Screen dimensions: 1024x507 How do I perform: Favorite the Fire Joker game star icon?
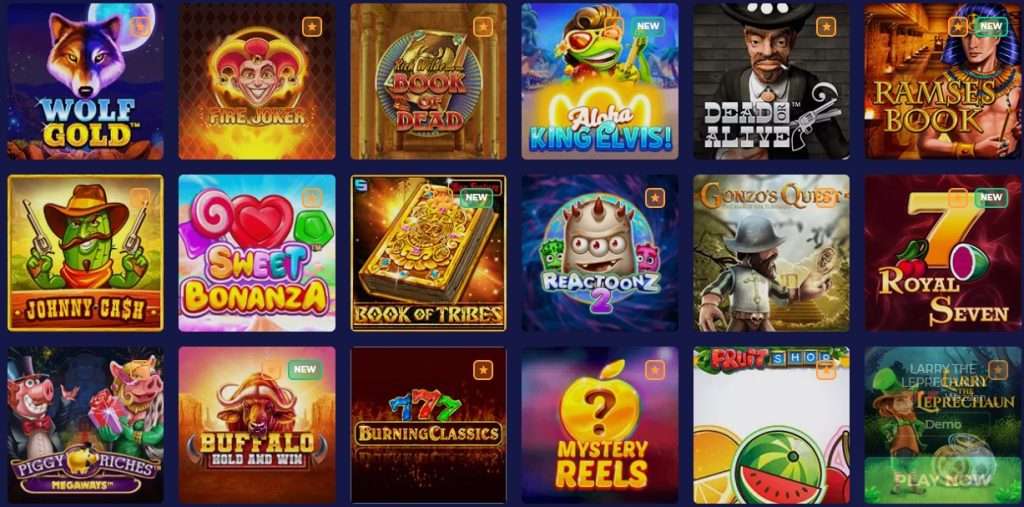coord(312,27)
